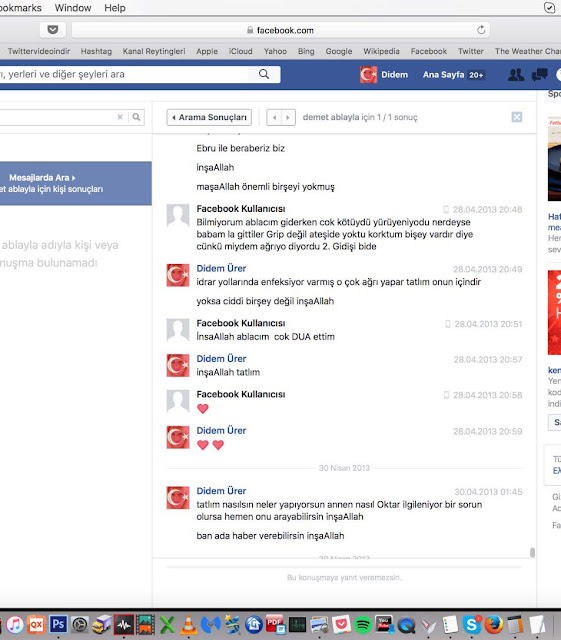Viewport: 561px width, 640px height.
Task: Click the Arama Sonuçları back button
Action: [209, 118]
